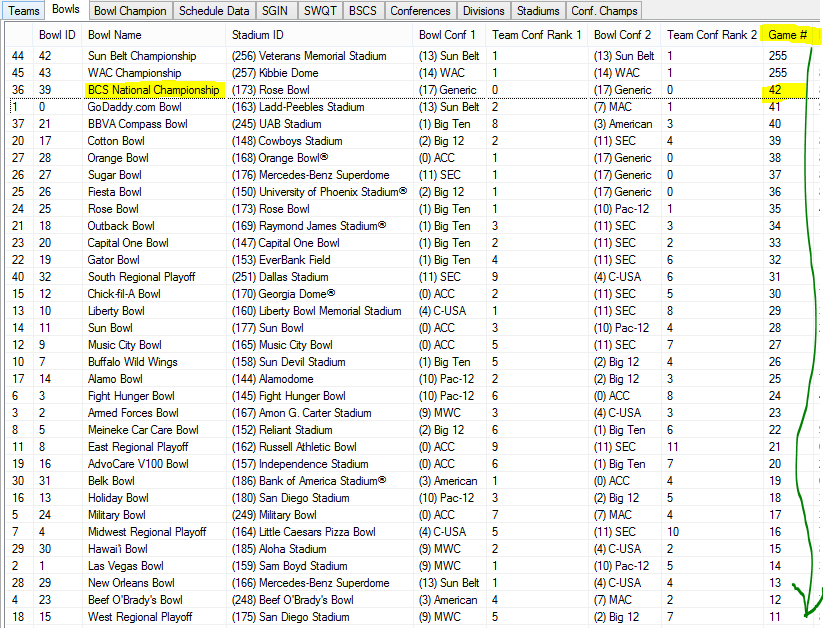Switch to the SWQT tab

tap(319, 10)
